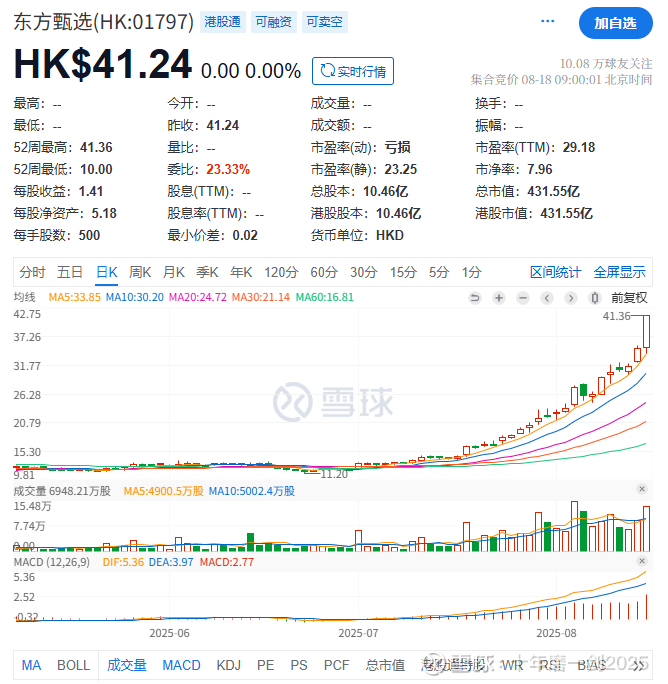This screenshot has height=684, width=668.
Task: Click the DIF:5.36 MACD label
Action: (x=123, y=562)
